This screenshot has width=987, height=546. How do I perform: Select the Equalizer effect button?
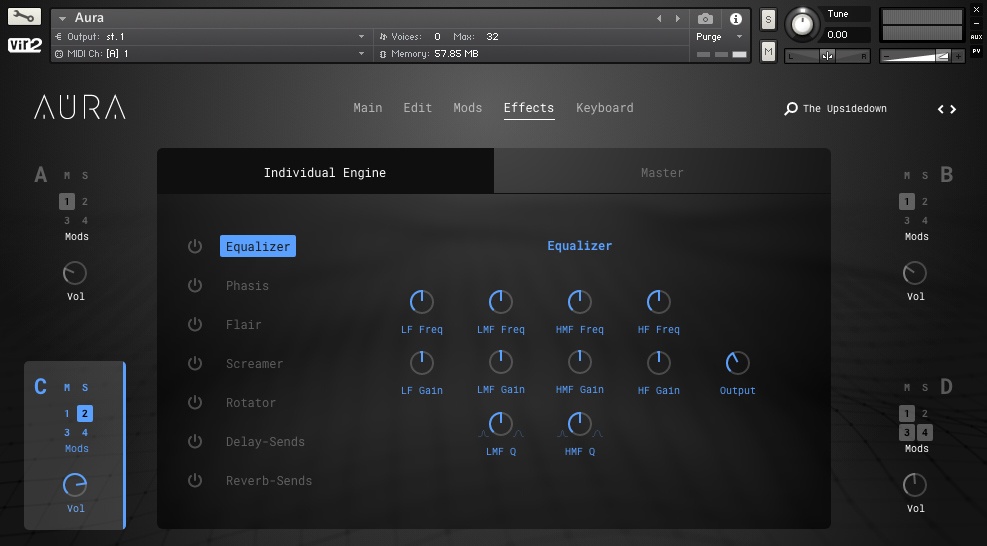(258, 246)
